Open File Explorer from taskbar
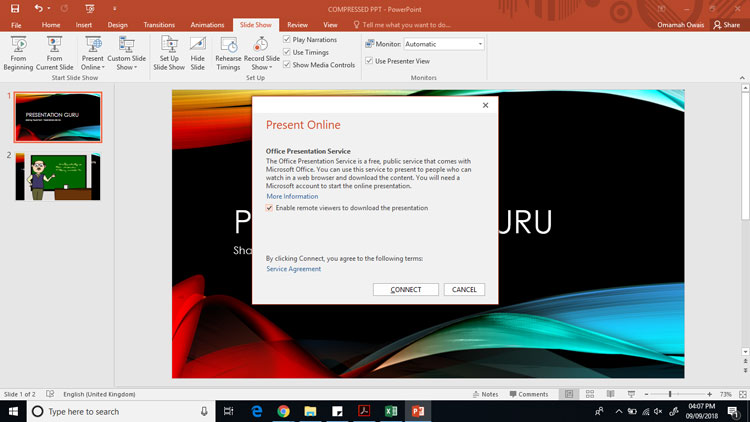This screenshot has height=422, width=750. pos(310,411)
